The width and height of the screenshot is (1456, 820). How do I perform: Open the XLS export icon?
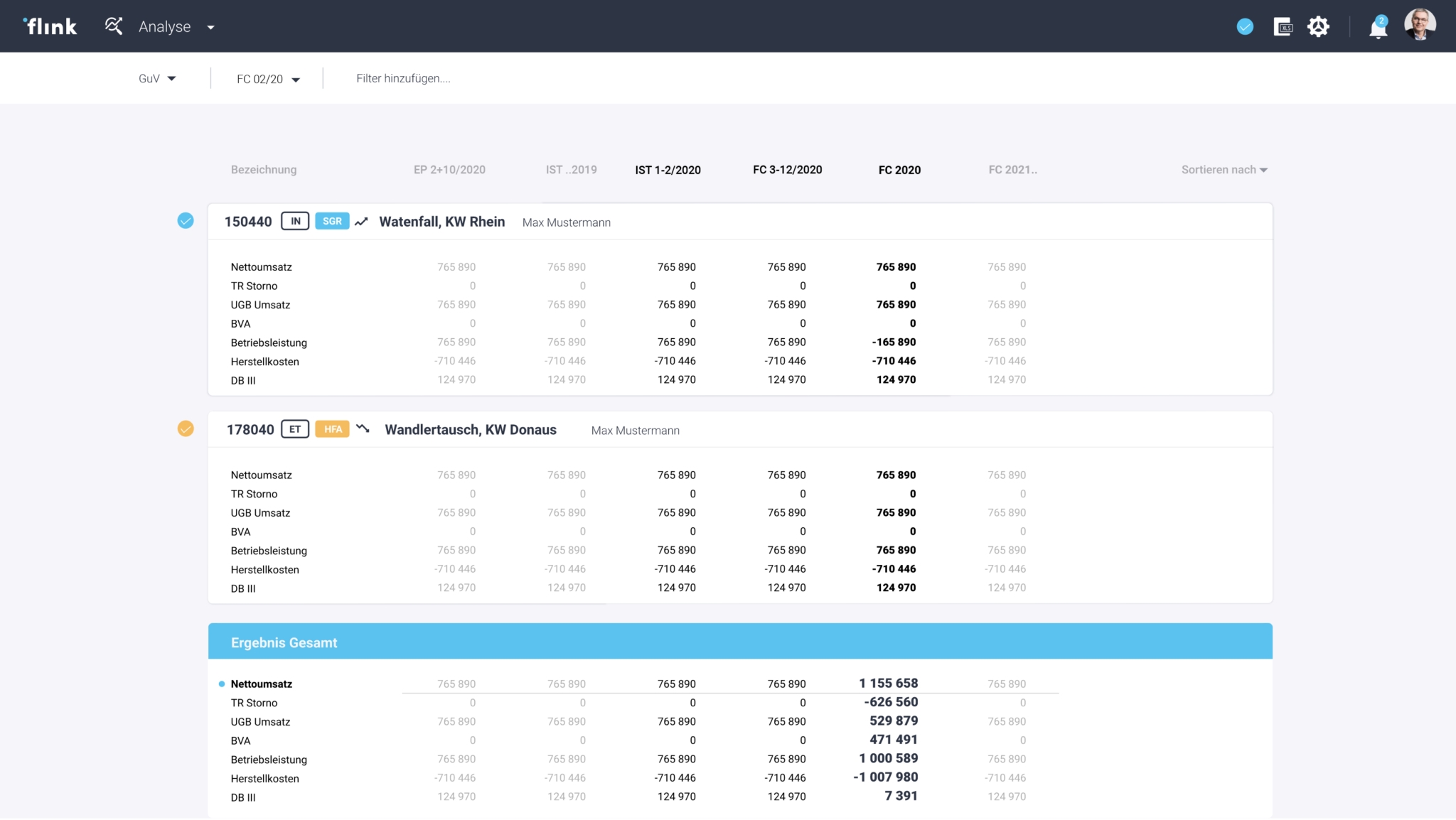point(1283,27)
